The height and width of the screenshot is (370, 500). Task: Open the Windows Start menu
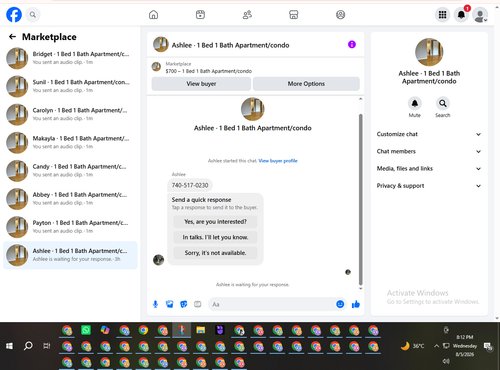coord(9,346)
